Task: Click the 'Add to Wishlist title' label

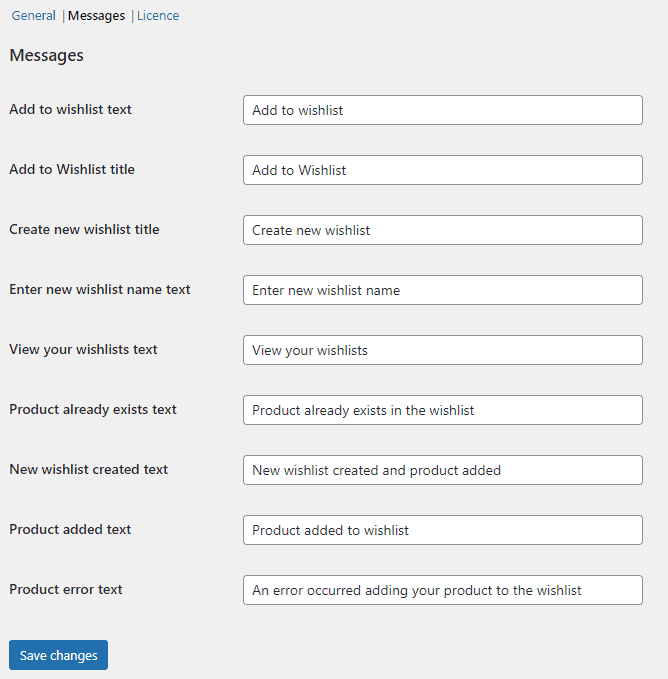Action: point(72,169)
